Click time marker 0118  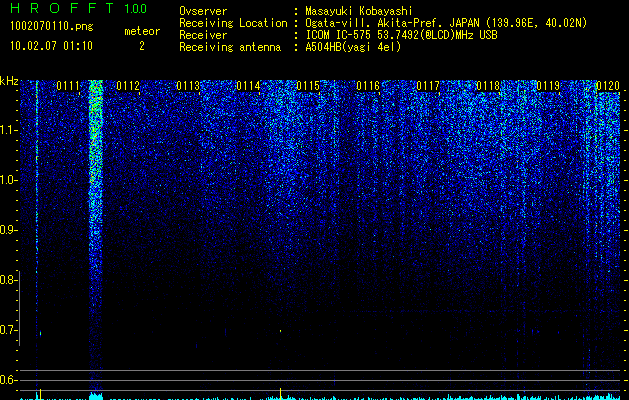488,85
